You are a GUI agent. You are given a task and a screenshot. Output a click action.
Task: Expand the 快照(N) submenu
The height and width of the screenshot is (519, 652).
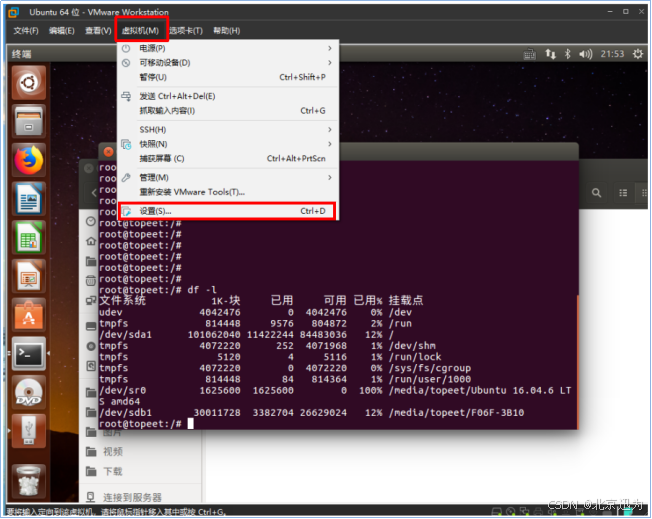pyautogui.click(x=228, y=144)
